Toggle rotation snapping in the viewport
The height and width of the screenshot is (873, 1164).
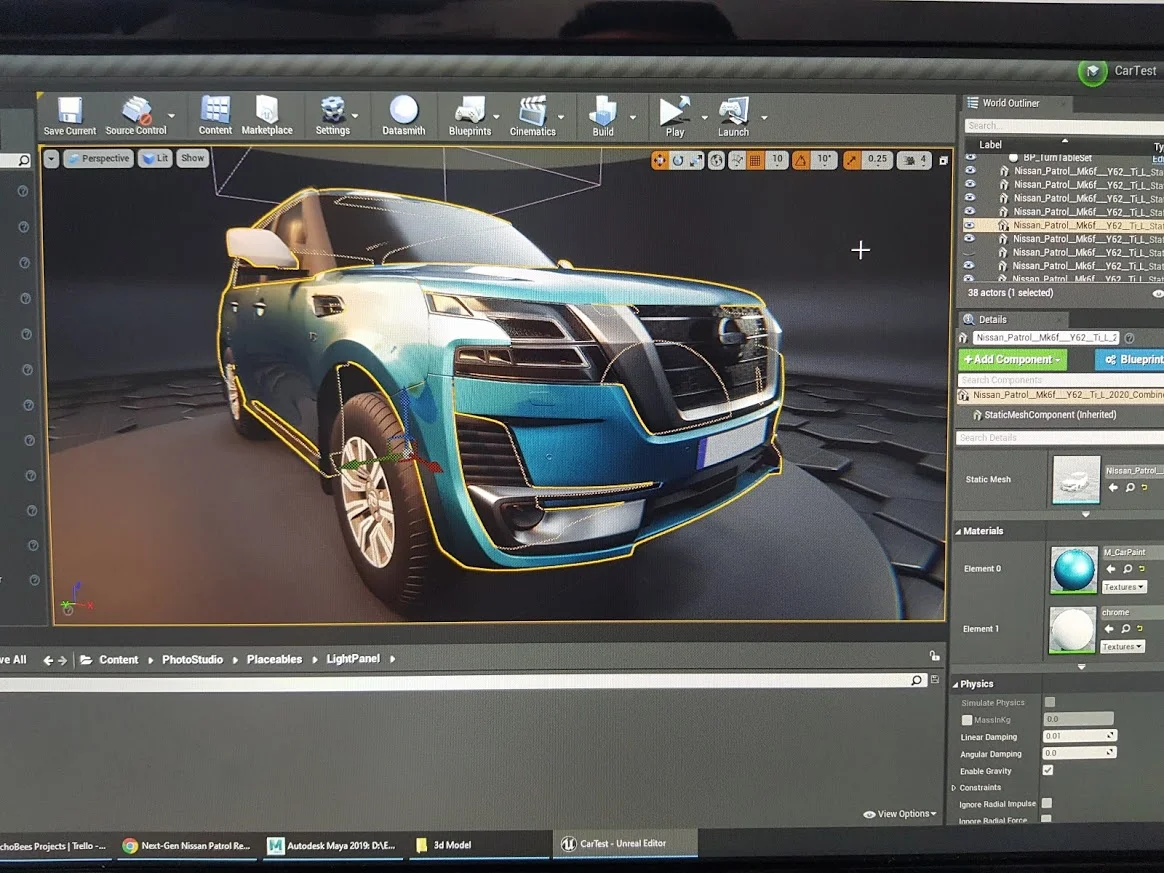coord(800,160)
